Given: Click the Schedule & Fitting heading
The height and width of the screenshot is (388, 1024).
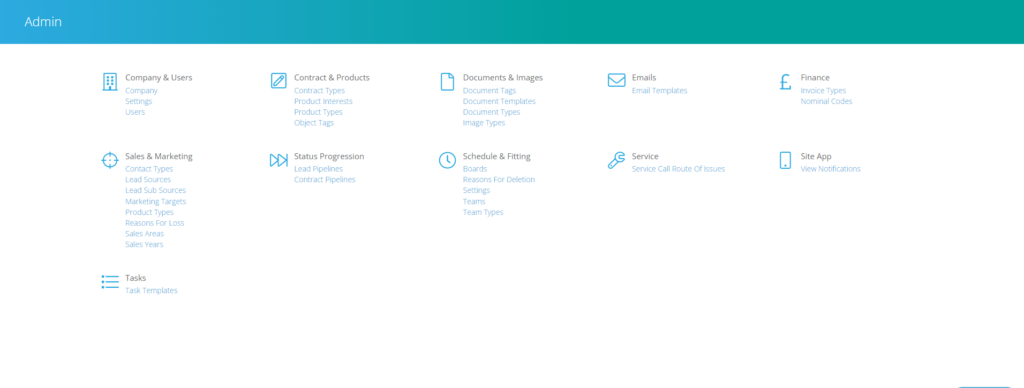Looking at the screenshot, I should [496, 156].
